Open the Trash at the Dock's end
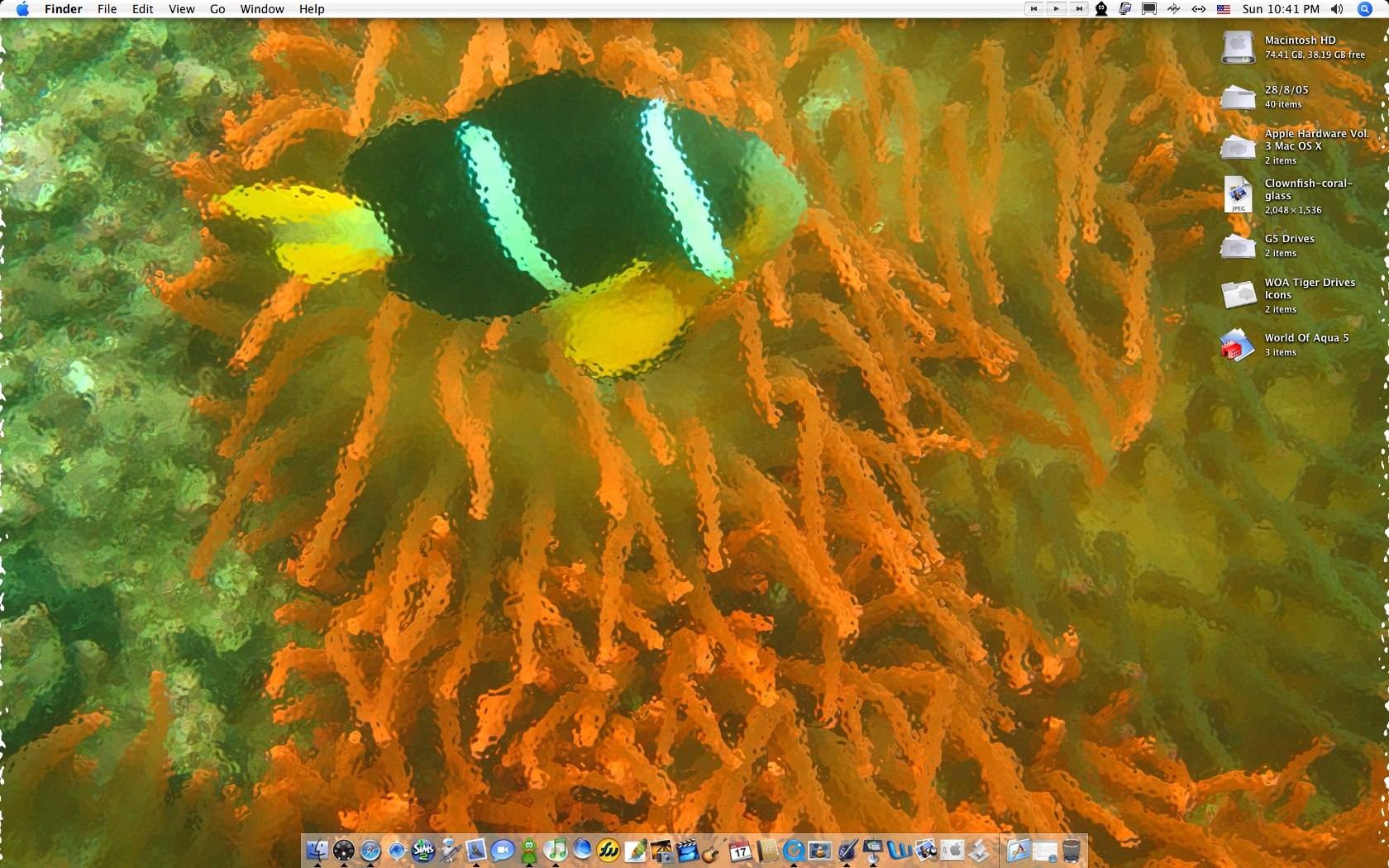The image size is (1389, 868). point(1072,851)
